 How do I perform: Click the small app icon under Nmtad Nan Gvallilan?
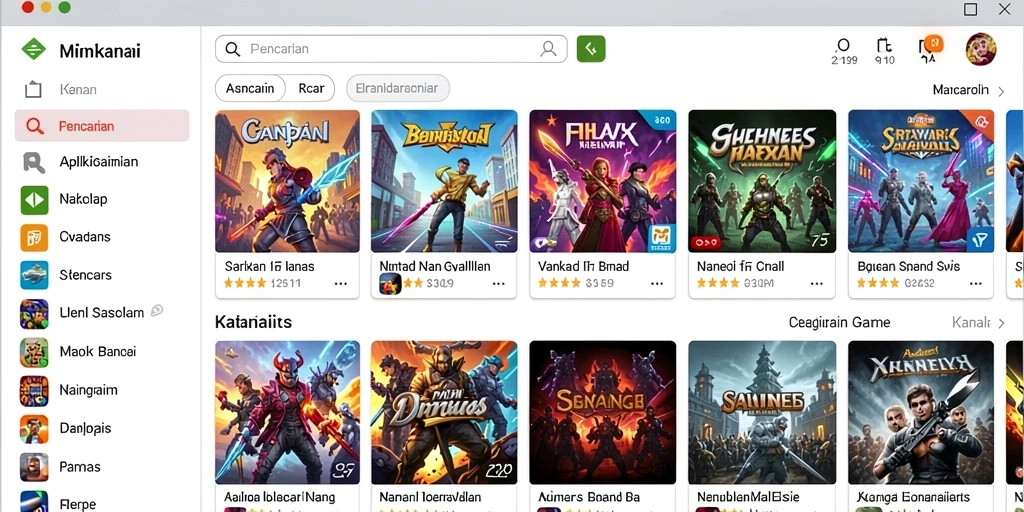(390, 284)
